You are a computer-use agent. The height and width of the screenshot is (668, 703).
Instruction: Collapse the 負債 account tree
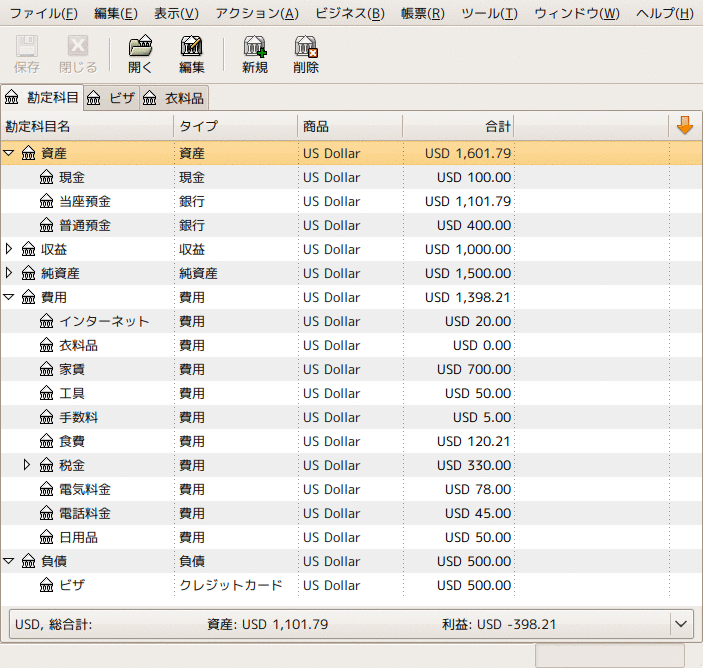tap(9, 562)
